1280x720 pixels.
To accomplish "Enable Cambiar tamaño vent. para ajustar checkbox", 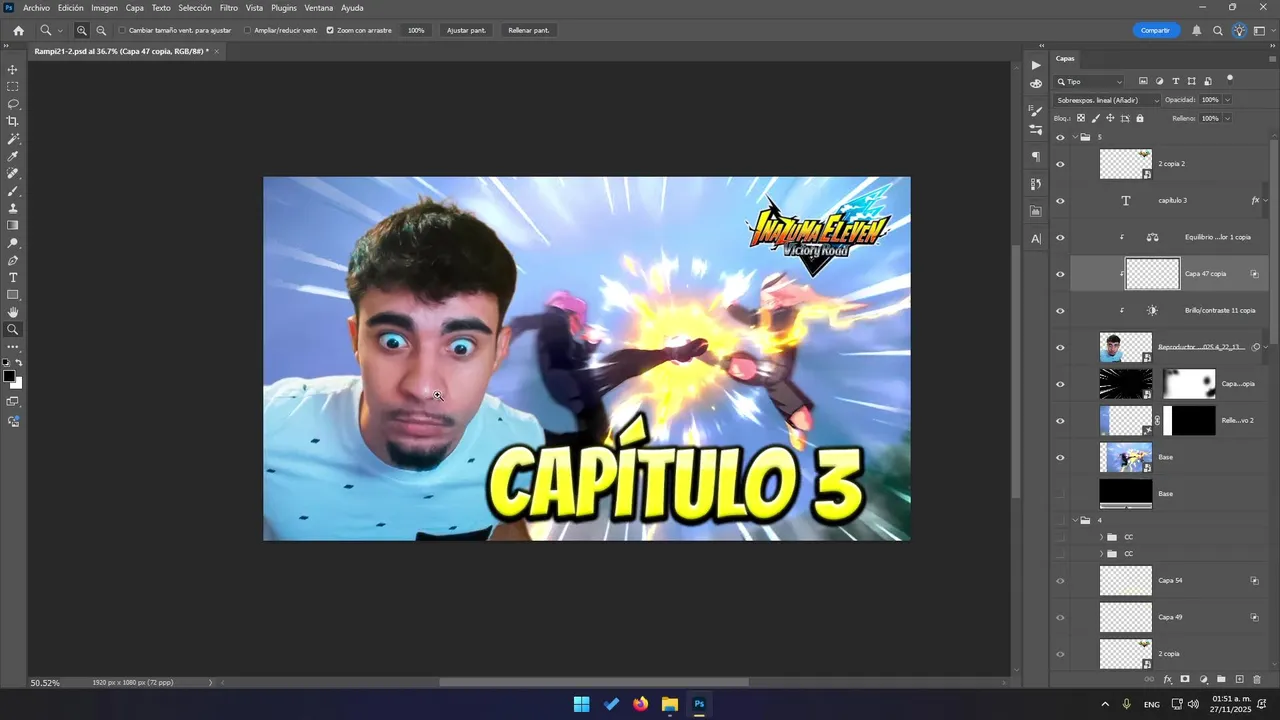I will [123, 31].
